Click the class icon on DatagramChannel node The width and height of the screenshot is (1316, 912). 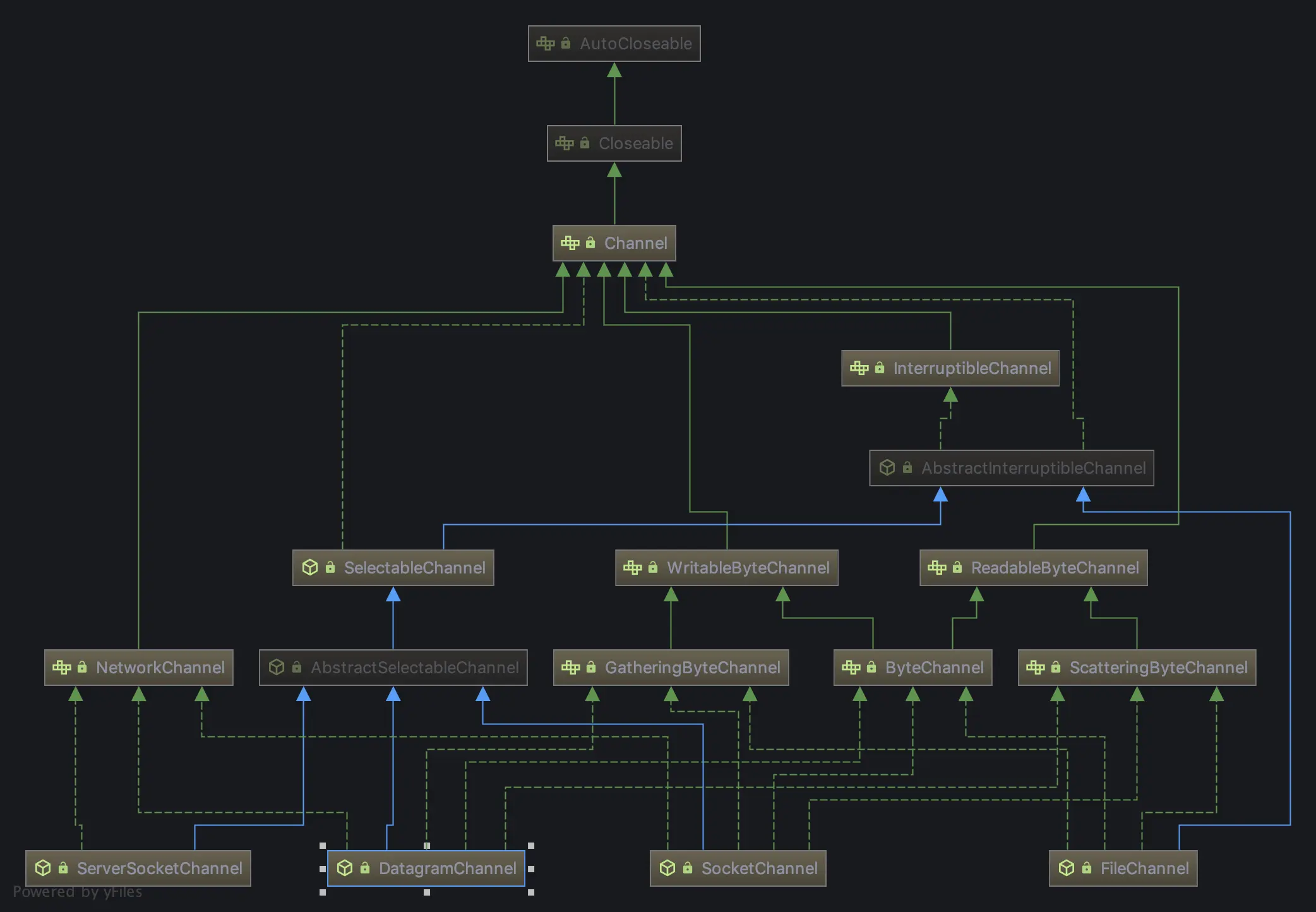pos(345,868)
